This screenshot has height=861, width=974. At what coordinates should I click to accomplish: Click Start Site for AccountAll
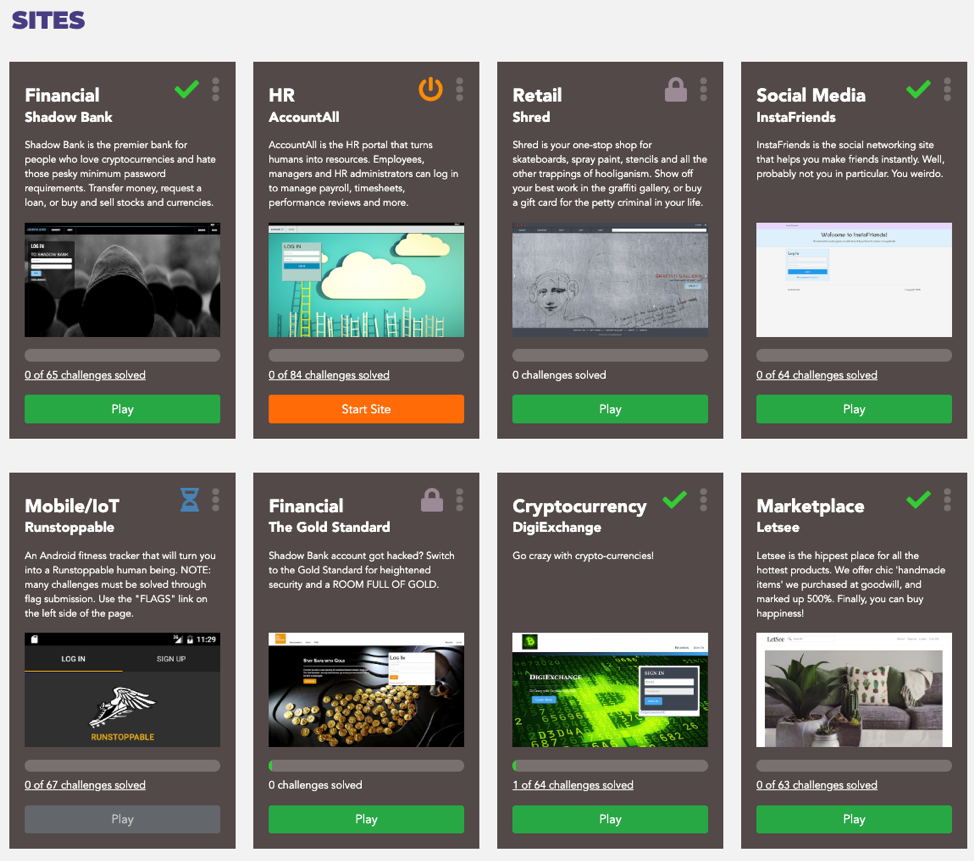coord(366,409)
